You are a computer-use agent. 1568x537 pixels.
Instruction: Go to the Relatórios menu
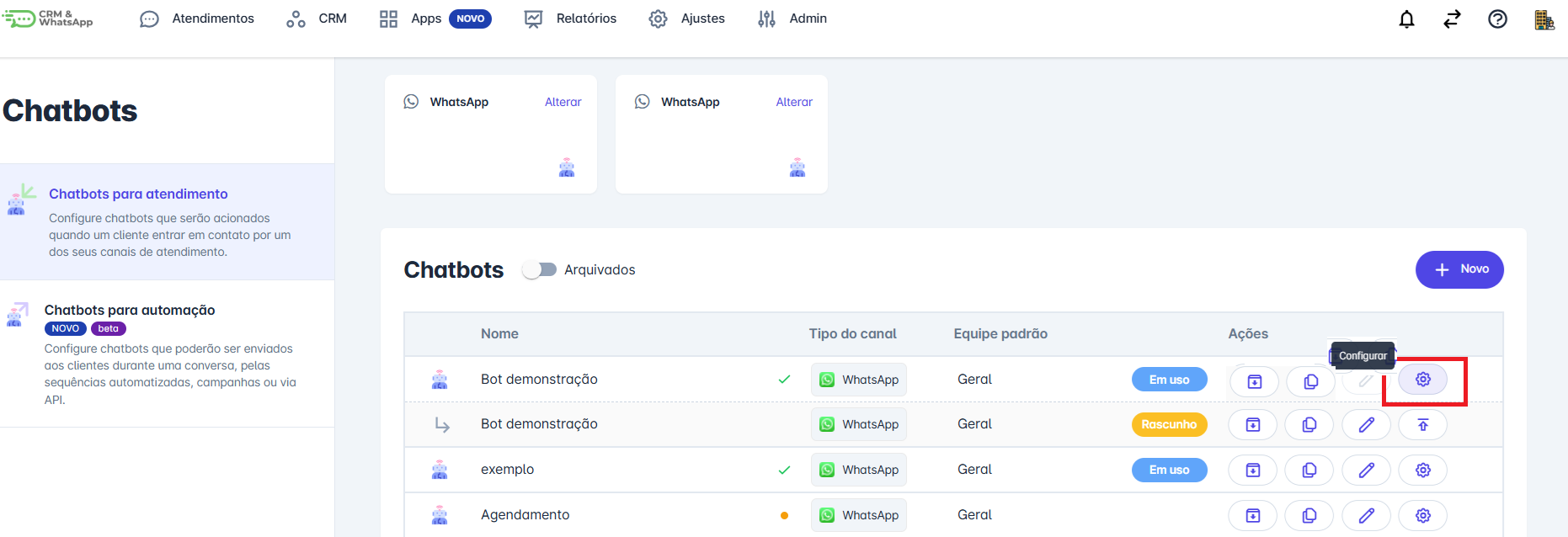(x=570, y=19)
